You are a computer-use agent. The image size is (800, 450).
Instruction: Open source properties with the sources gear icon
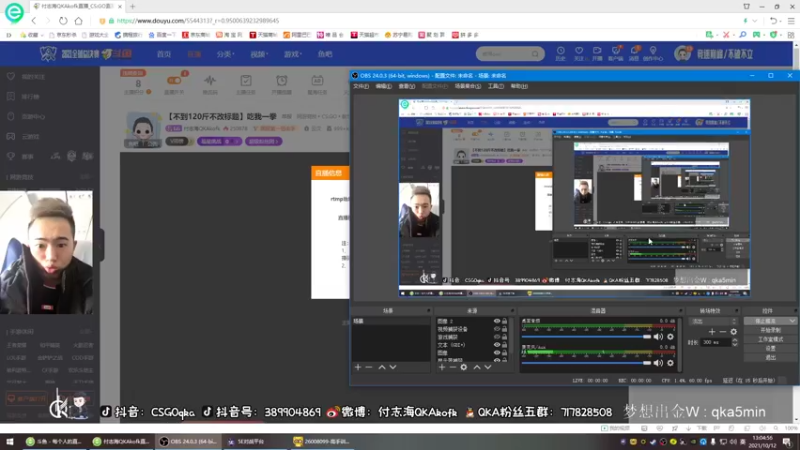(x=464, y=367)
